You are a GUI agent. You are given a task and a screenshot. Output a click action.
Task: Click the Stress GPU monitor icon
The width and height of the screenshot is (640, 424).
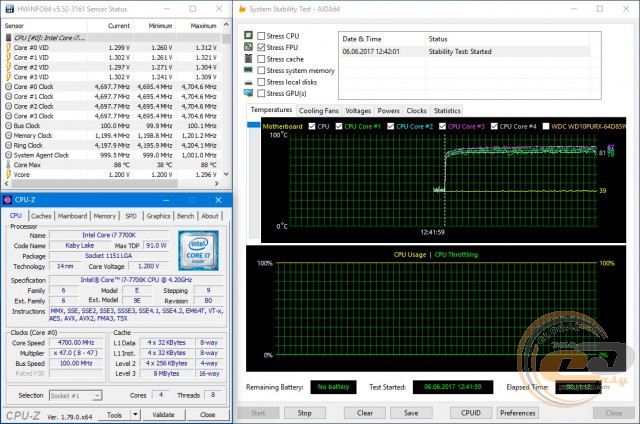point(248,93)
